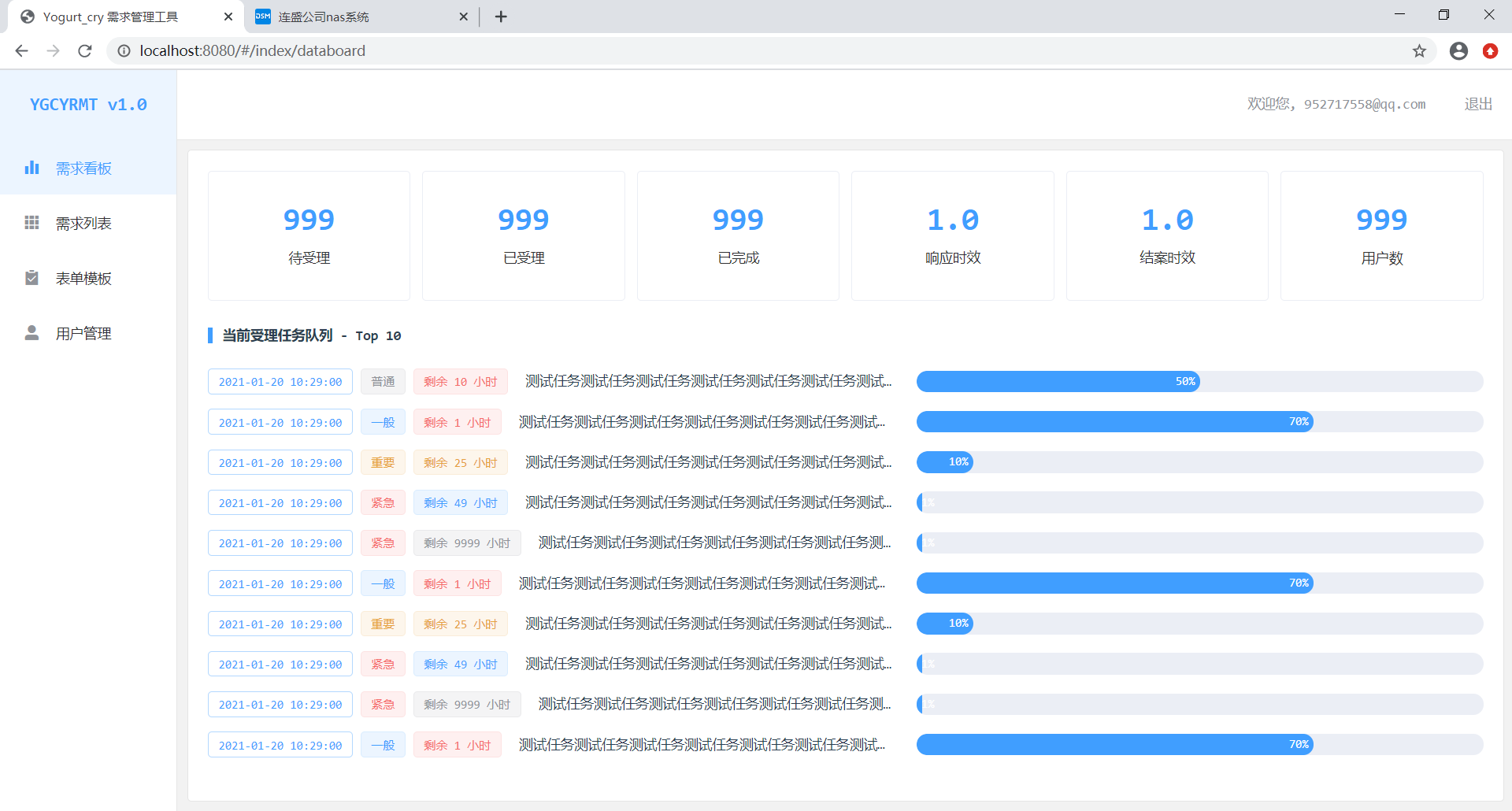Screen dimensions: 1512x811
Task: Open the 用户管理 menu item
Action: pos(88,333)
